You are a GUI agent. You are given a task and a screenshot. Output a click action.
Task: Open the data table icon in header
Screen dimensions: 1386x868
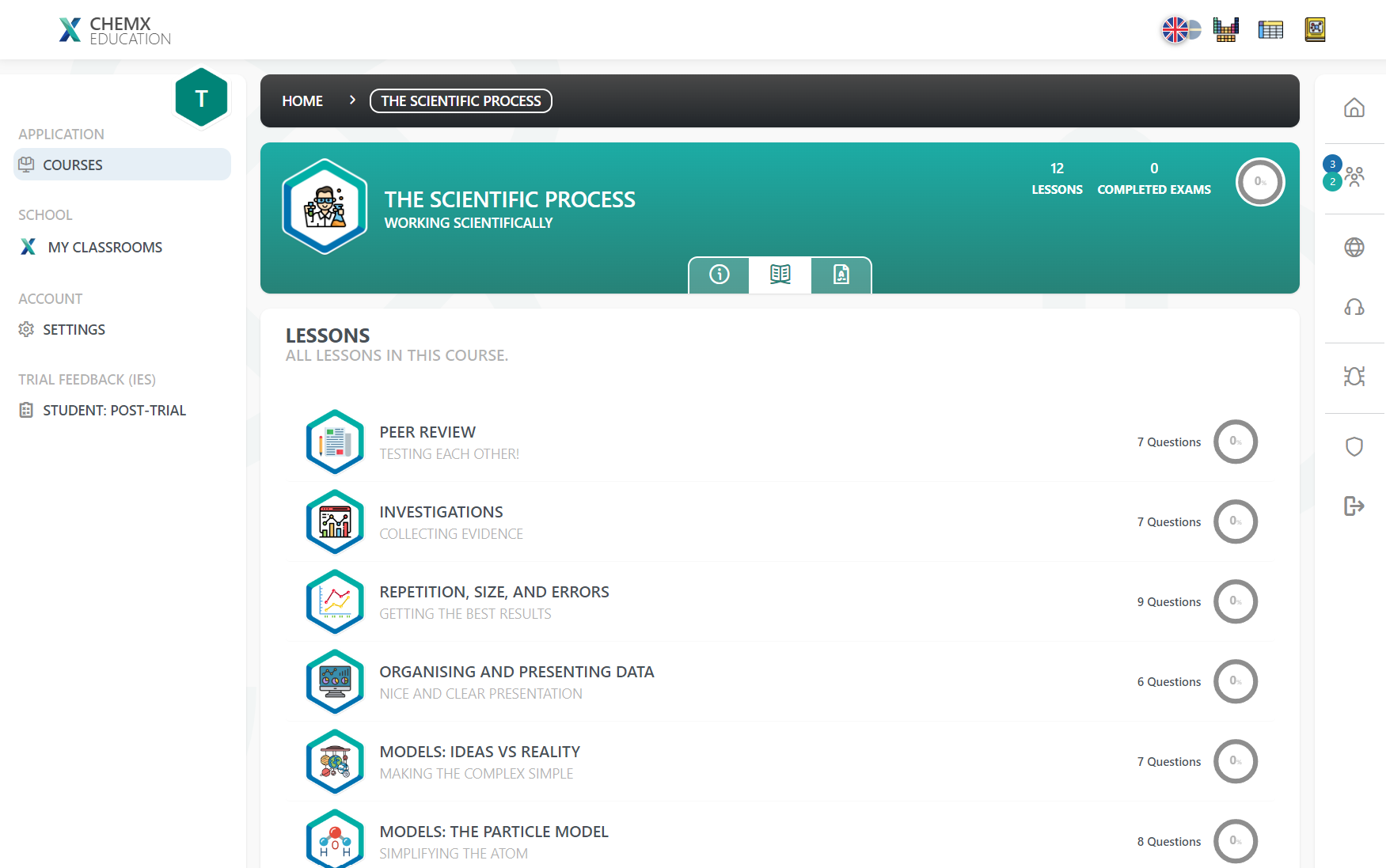coord(1270,30)
